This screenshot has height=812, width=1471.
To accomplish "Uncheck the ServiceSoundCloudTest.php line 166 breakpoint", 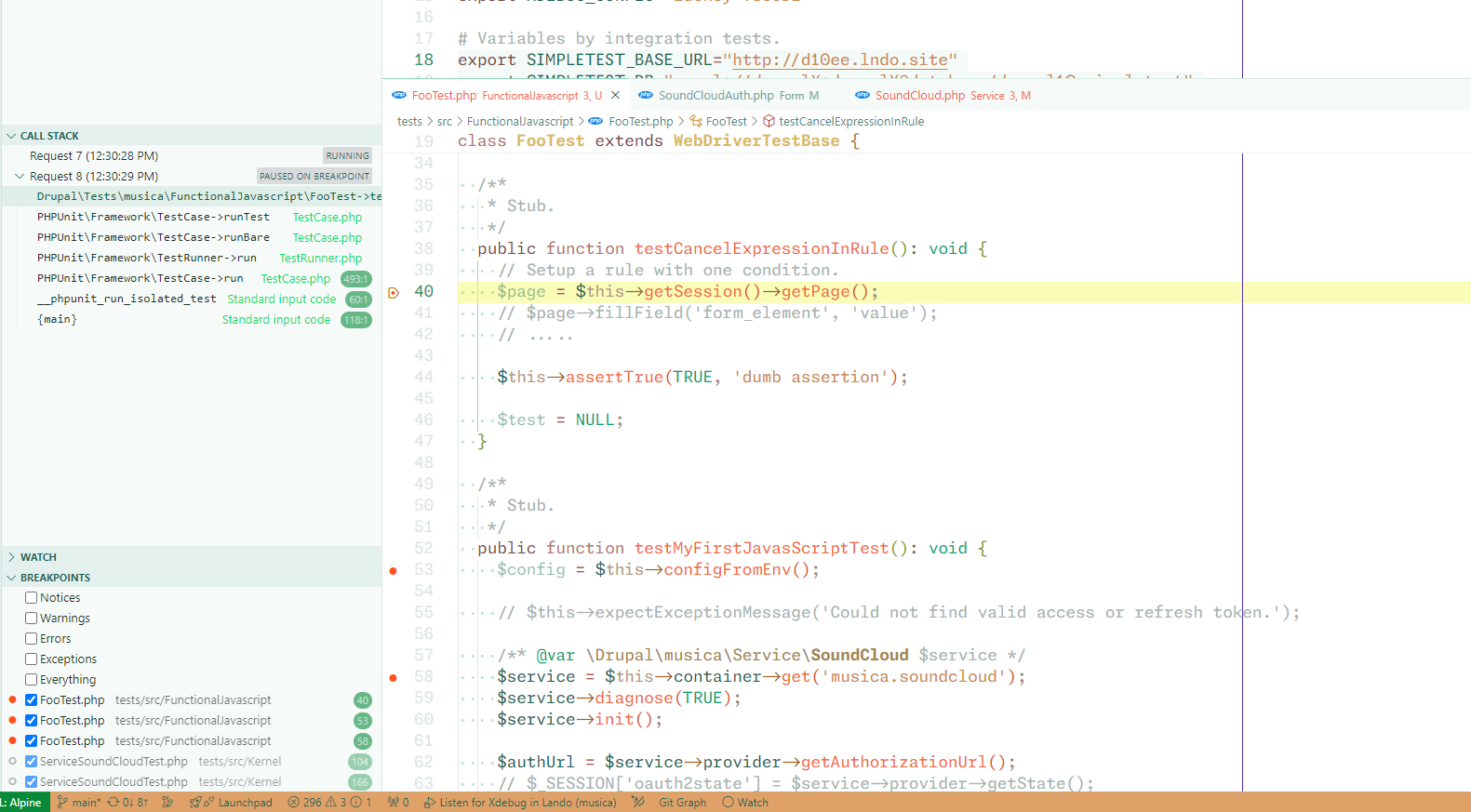I will click(x=32, y=782).
